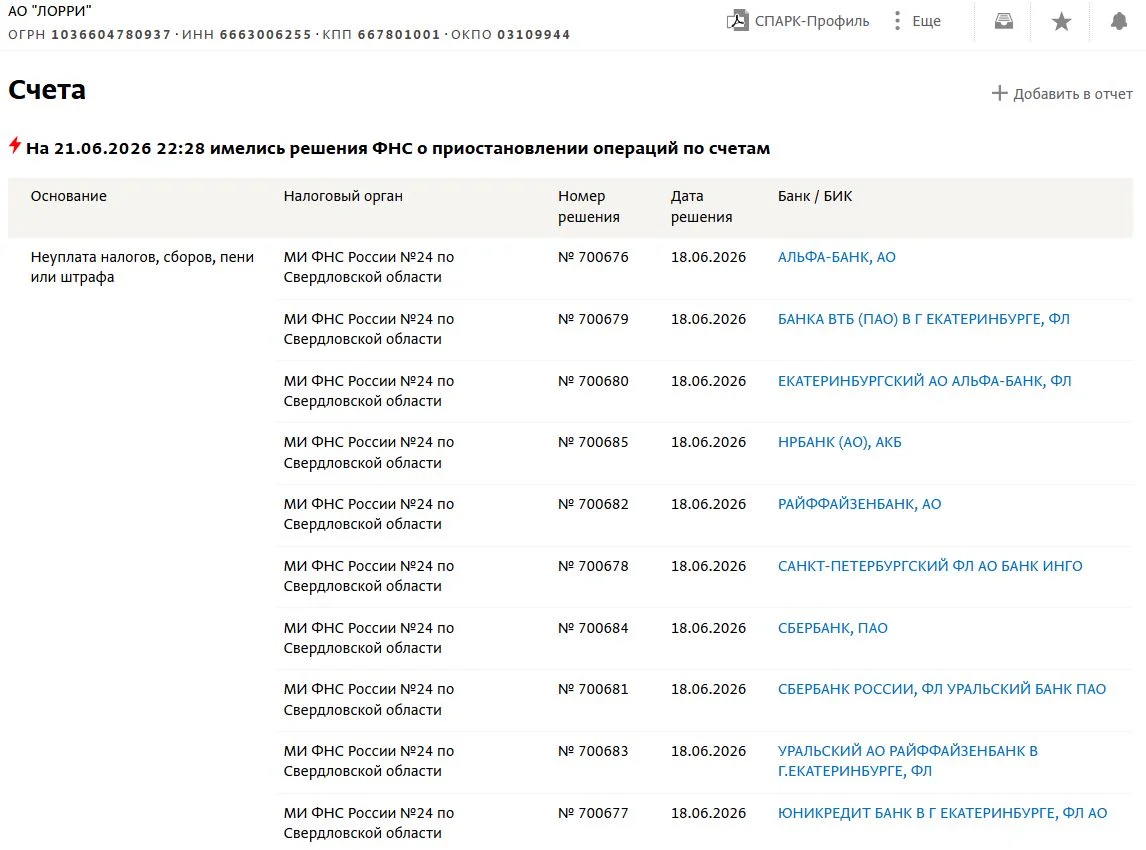Open ЕКАТЕРИНБУРГСКИЙ АО АЛЬФА-БАНК, ФЛ link
Image resolution: width=1146 pixels, height=850 pixels.
click(x=924, y=382)
